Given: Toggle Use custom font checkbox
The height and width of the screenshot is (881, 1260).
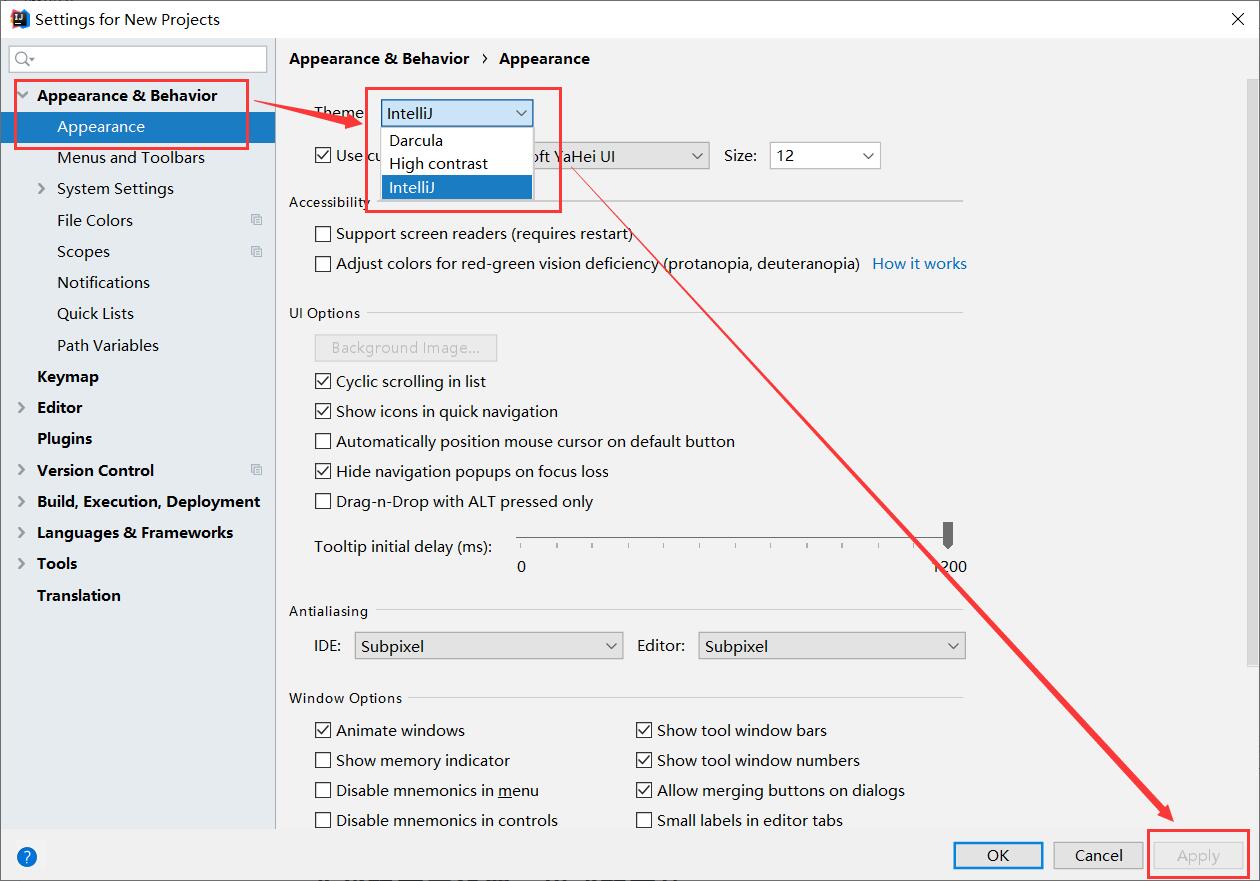Looking at the screenshot, I should (x=322, y=155).
